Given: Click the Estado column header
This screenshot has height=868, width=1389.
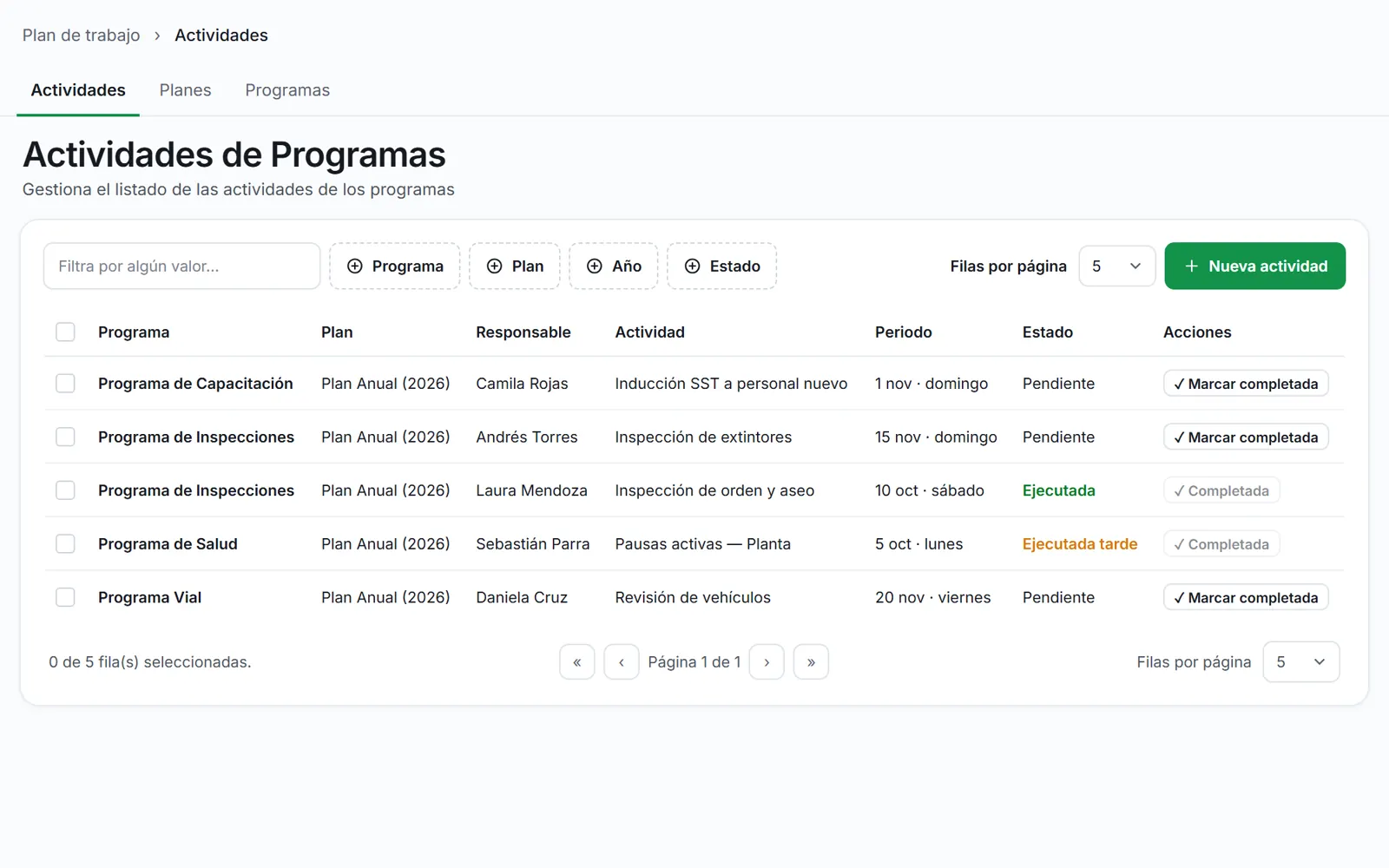Looking at the screenshot, I should pyautogui.click(x=1048, y=332).
